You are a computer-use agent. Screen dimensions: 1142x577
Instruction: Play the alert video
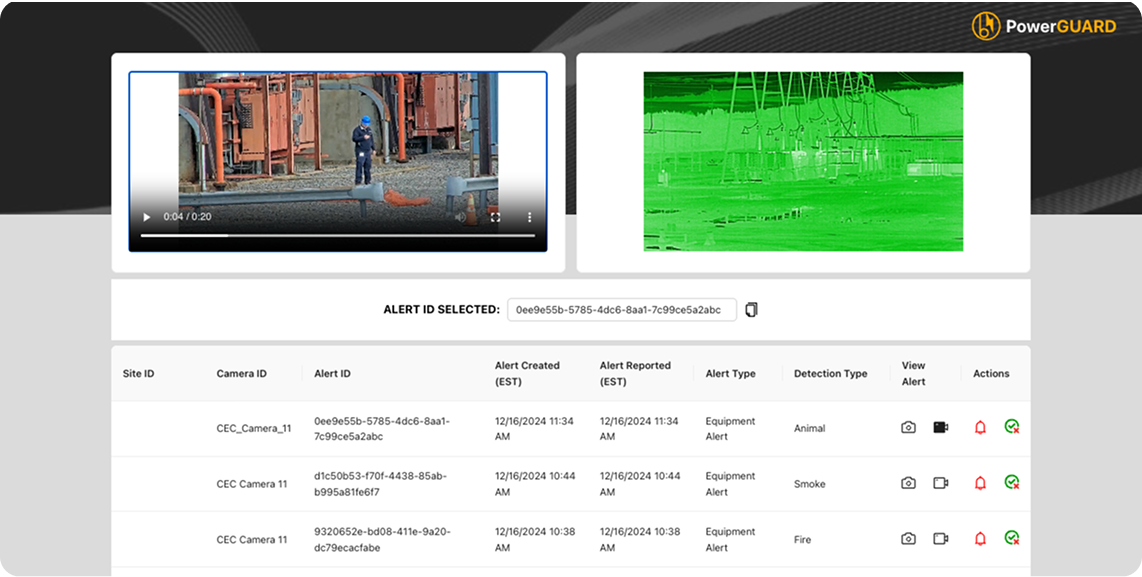point(147,217)
